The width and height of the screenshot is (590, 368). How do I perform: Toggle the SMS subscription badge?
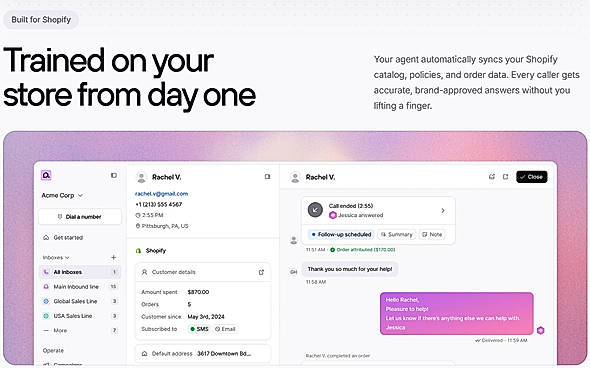pyautogui.click(x=199, y=329)
